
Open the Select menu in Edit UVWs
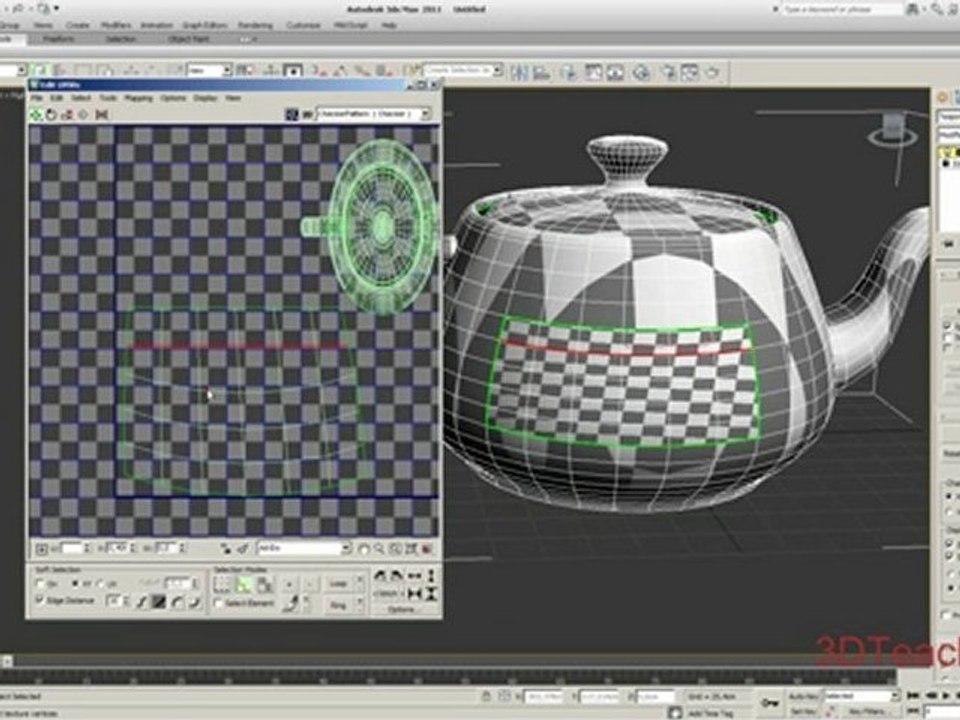point(81,98)
